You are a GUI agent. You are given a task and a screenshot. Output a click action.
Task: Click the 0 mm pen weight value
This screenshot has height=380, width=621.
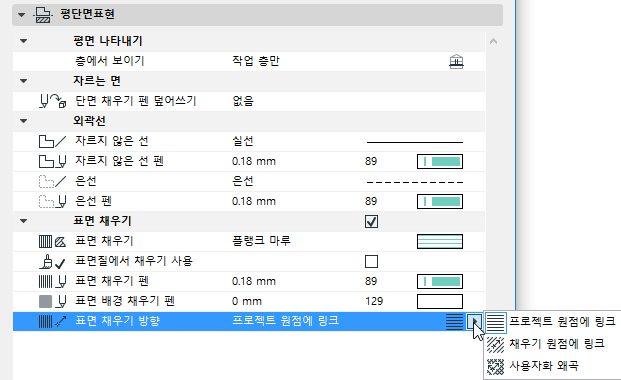click(247, 301)
